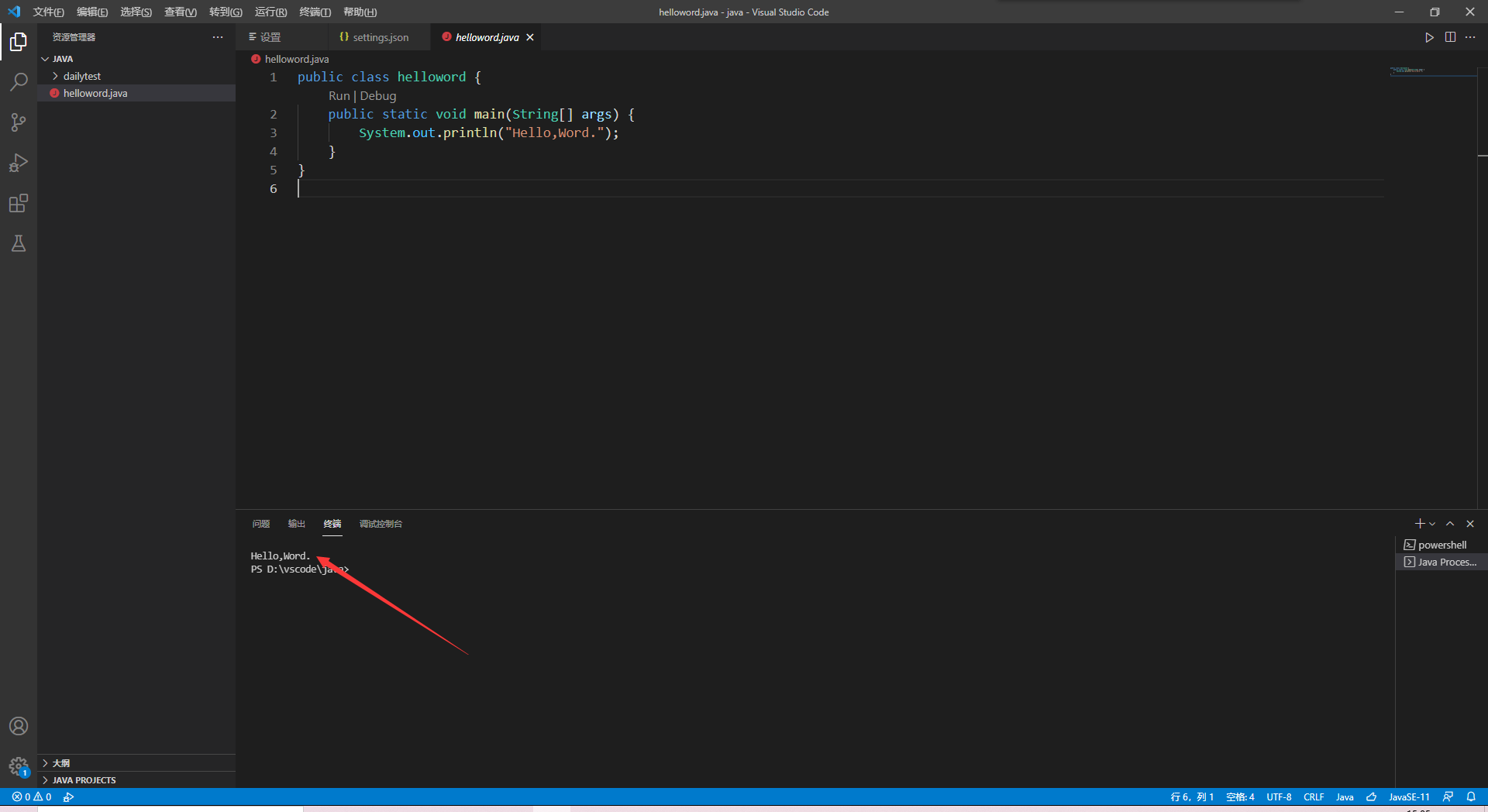Click the Run Java play icon
The image size is (1488, 812).
[x=1429, y=37]
